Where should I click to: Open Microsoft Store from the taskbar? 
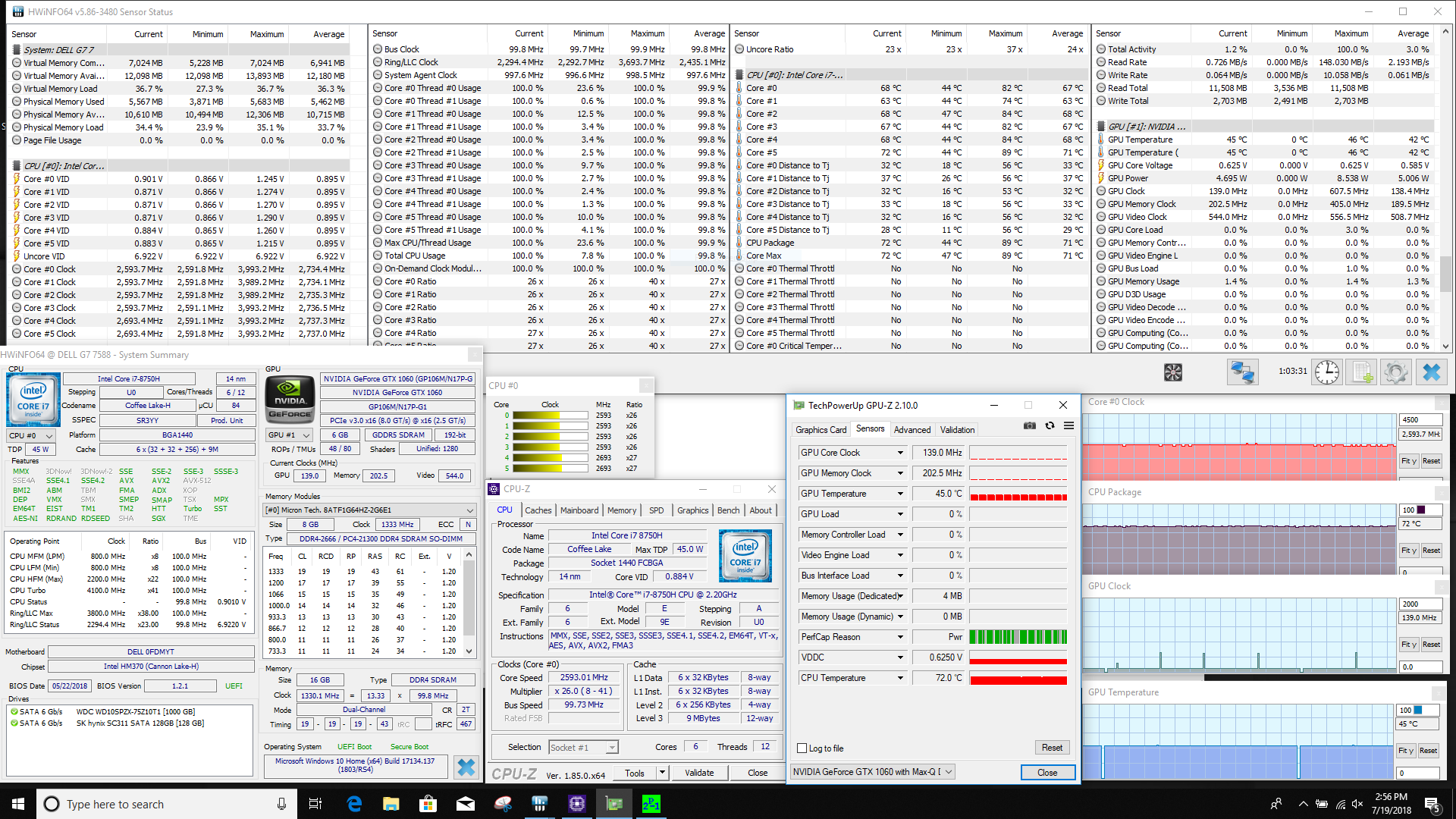[x=428, y=804]
